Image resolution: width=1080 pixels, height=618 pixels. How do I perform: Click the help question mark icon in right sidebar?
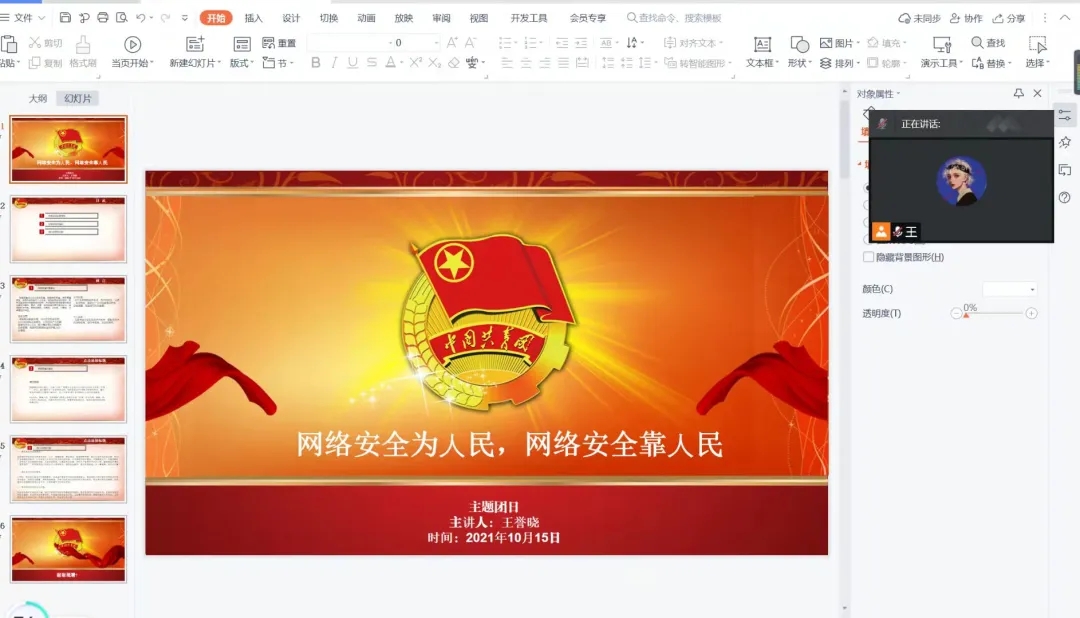pyautogui.click(x=1065, y=198)
